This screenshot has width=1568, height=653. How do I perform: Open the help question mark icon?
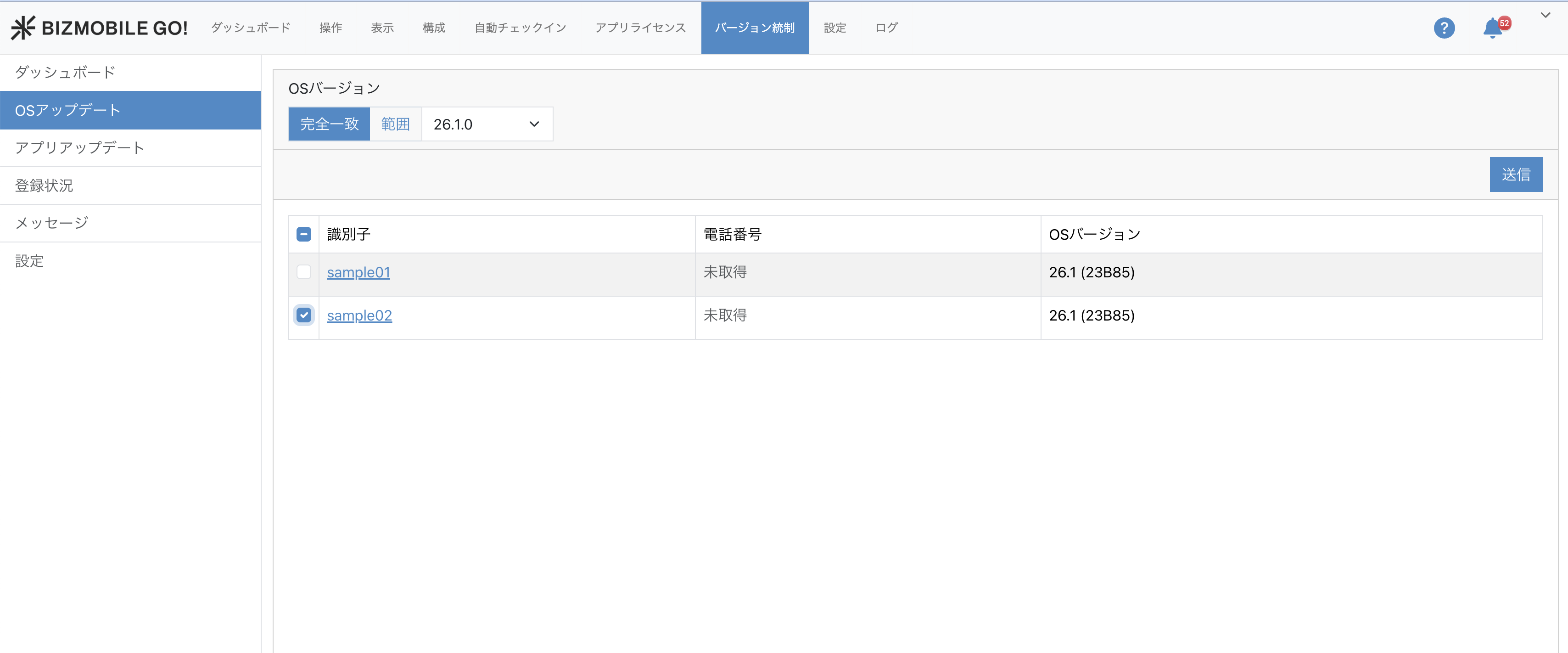point(1444,28)
